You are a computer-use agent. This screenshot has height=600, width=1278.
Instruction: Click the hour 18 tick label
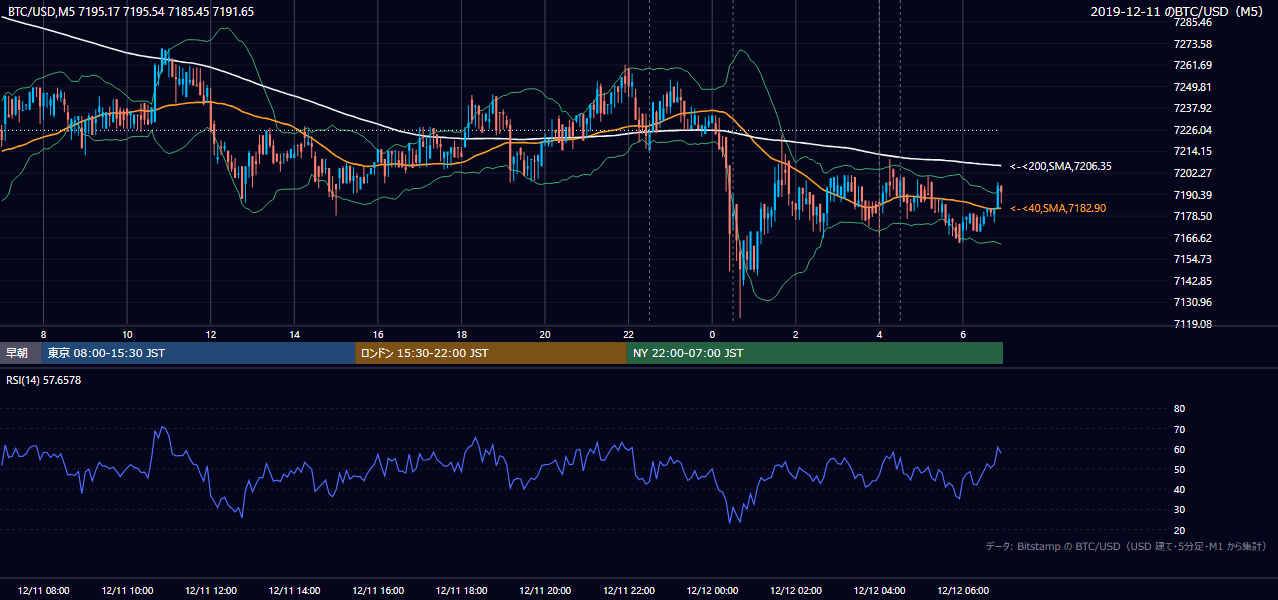pos(461,334)
